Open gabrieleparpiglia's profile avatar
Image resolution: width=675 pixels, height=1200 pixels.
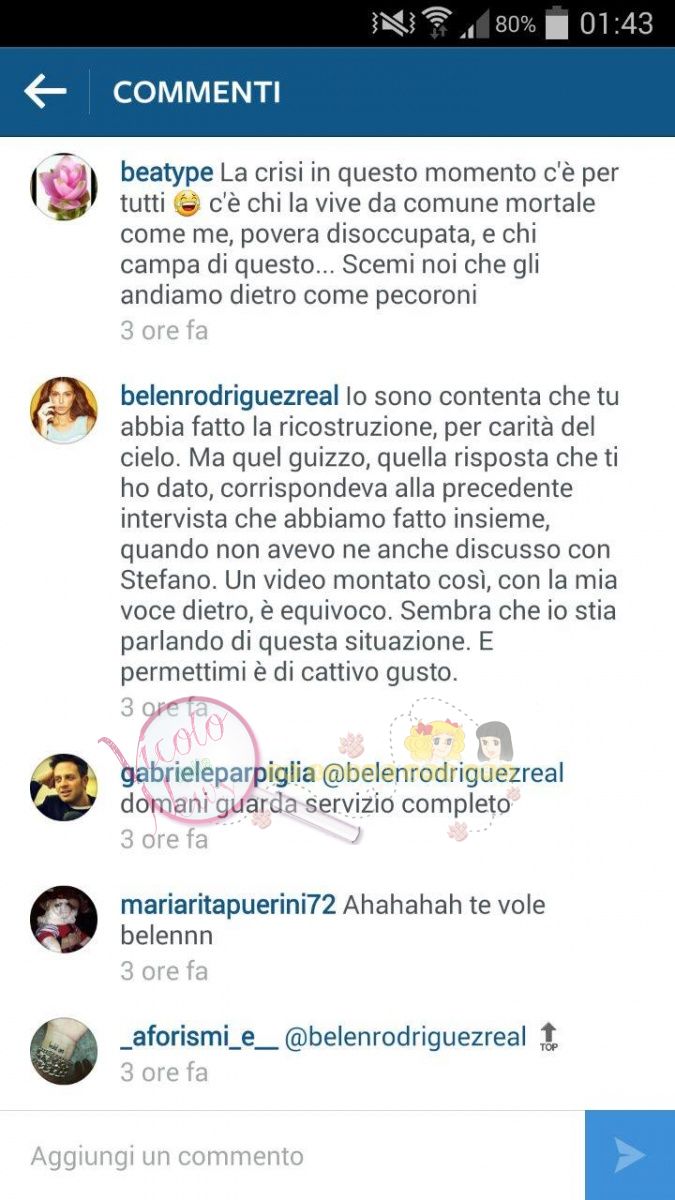click(x=64, y=787)
